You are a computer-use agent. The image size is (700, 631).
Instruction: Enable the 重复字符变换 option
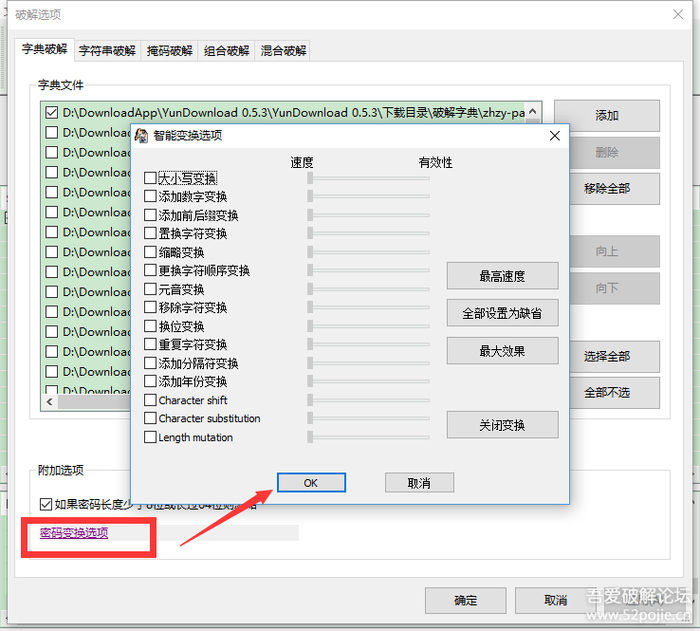[150, 344]
